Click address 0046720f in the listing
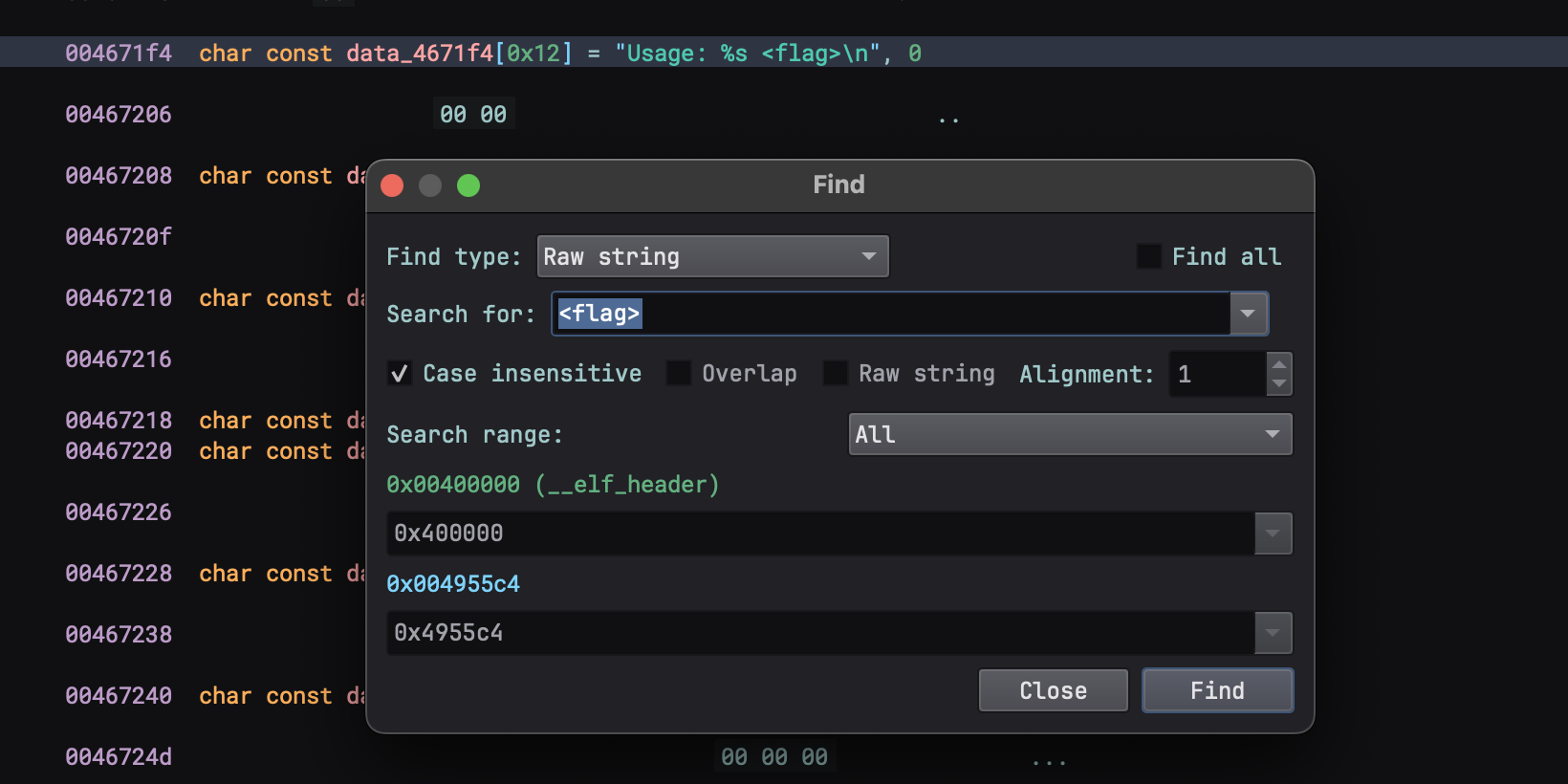The image size is (1568, 784). coord(119,237)
